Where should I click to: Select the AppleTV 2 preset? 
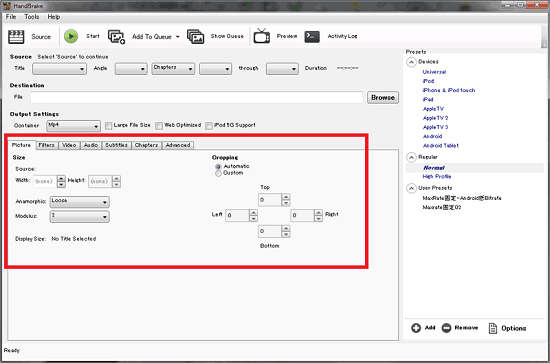[435, 118]
